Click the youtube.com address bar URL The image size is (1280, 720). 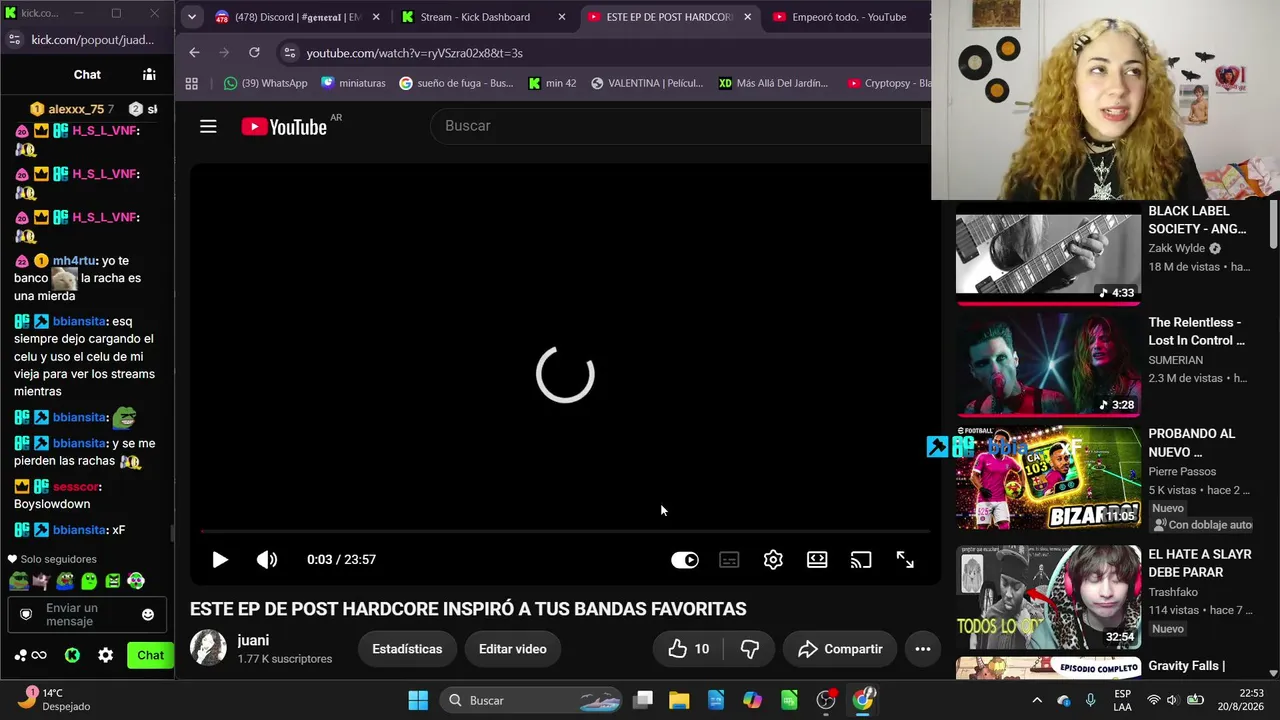[x=415, y=53]
